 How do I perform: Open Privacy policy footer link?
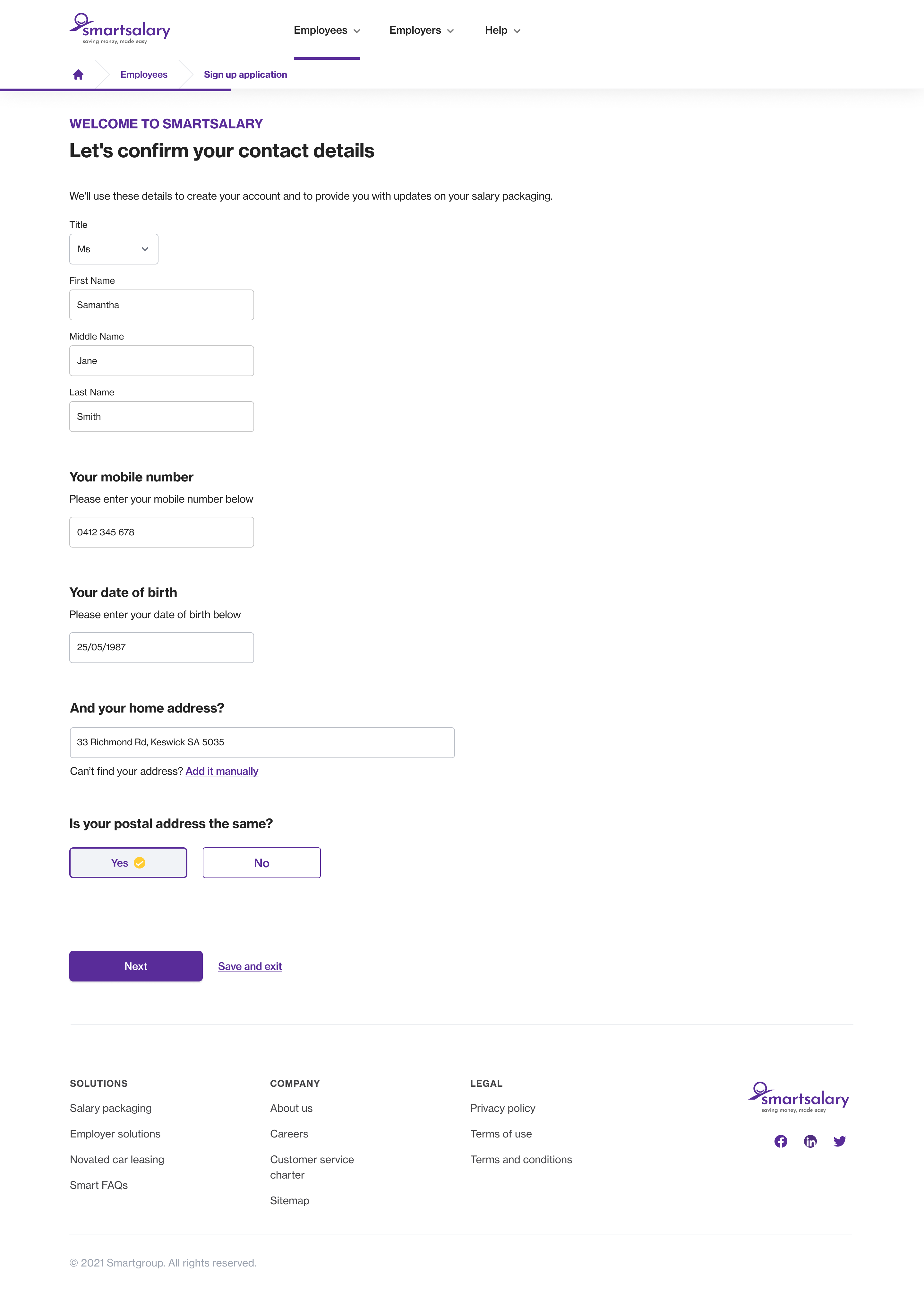[502, 1108]
